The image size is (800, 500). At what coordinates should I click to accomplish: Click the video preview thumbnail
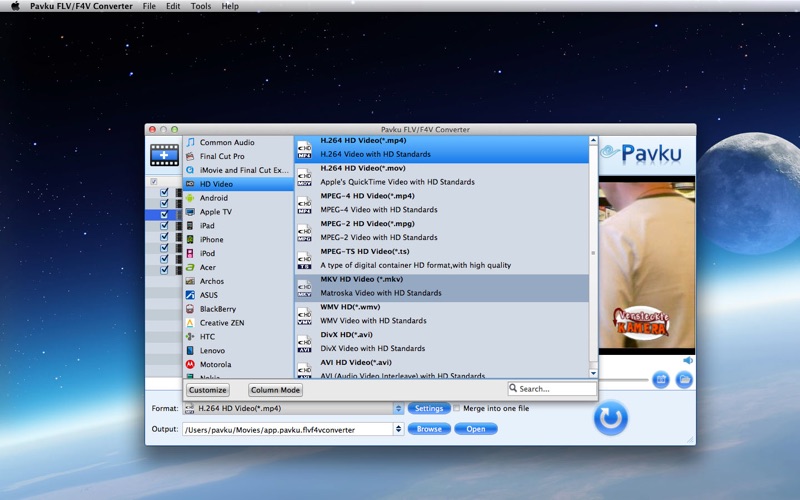point(647,265)
